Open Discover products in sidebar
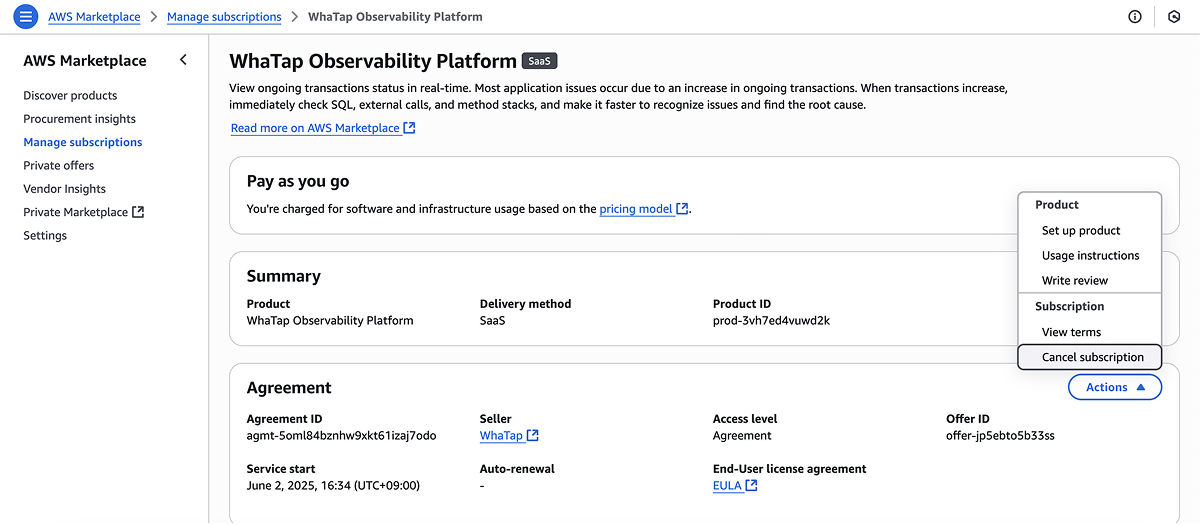The width and height of the screenshot is (1200, 525). click(x=70, y=96)
